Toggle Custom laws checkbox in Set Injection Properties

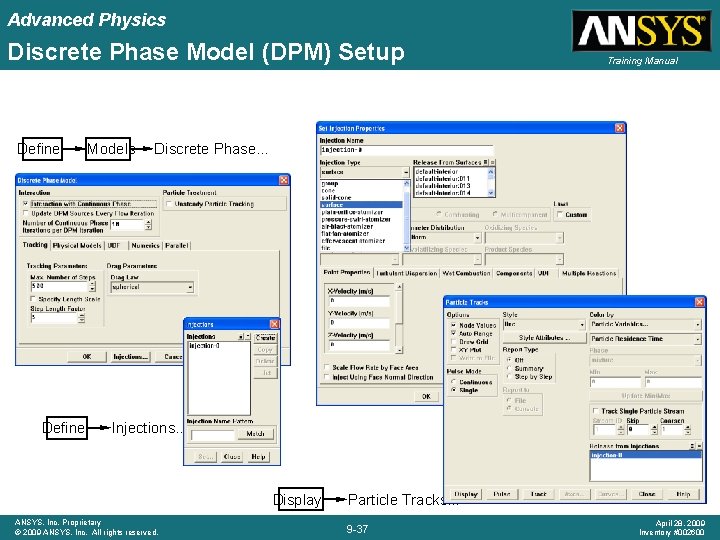(x=560, y=214)
